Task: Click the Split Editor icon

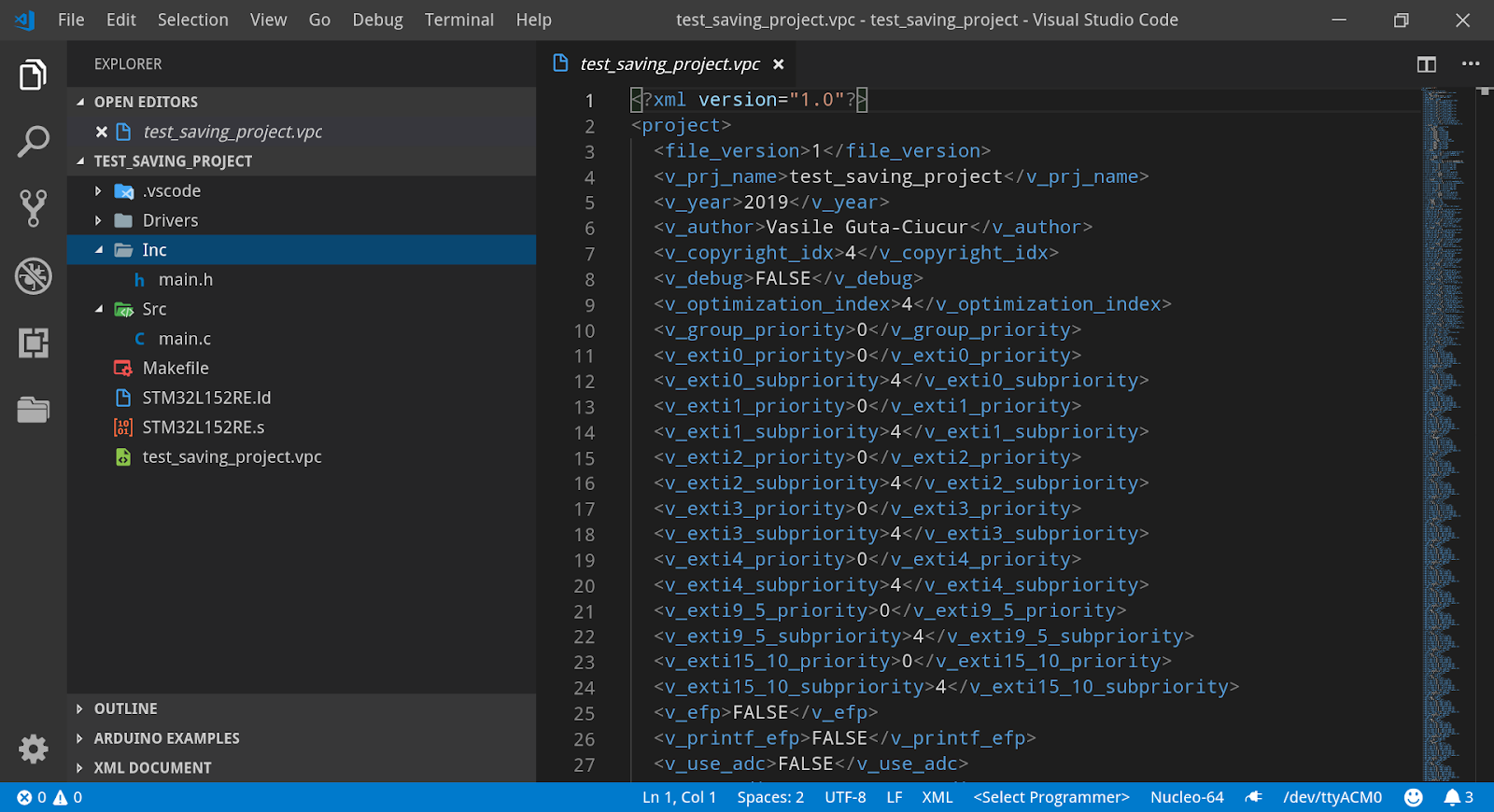Action: [1426, 64]
